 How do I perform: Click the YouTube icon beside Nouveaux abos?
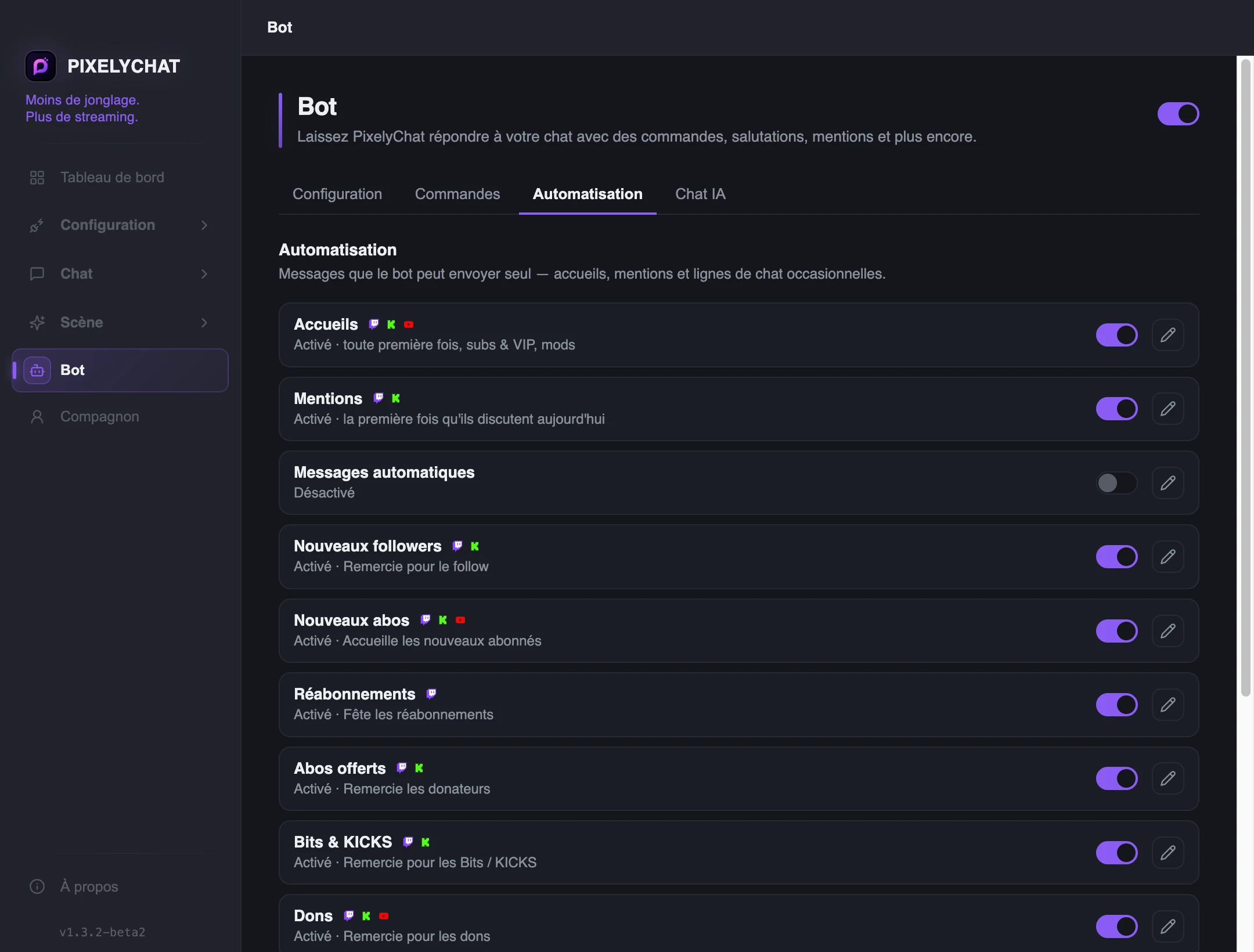pyautogui.click(x=460, y=620)
